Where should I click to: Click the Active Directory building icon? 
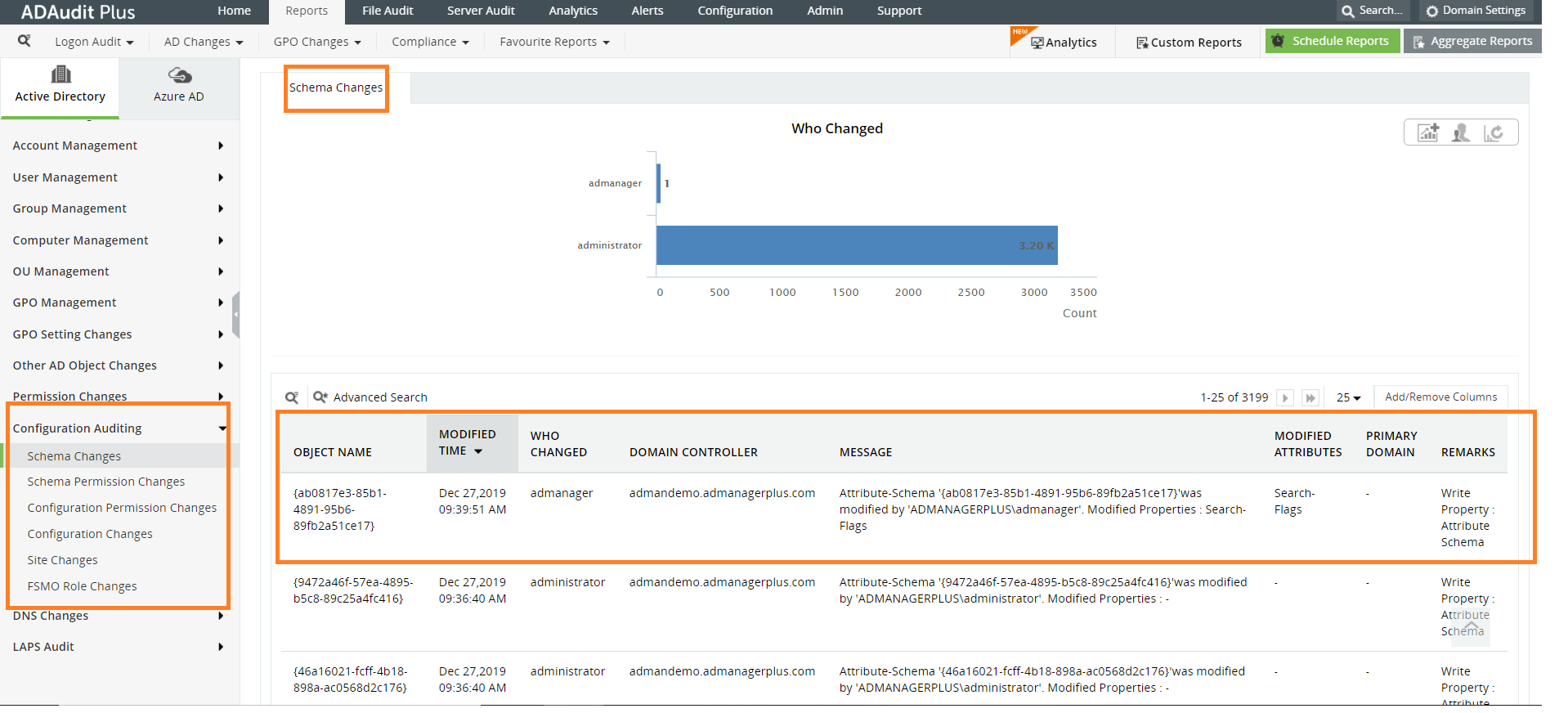tap(60, 75)
